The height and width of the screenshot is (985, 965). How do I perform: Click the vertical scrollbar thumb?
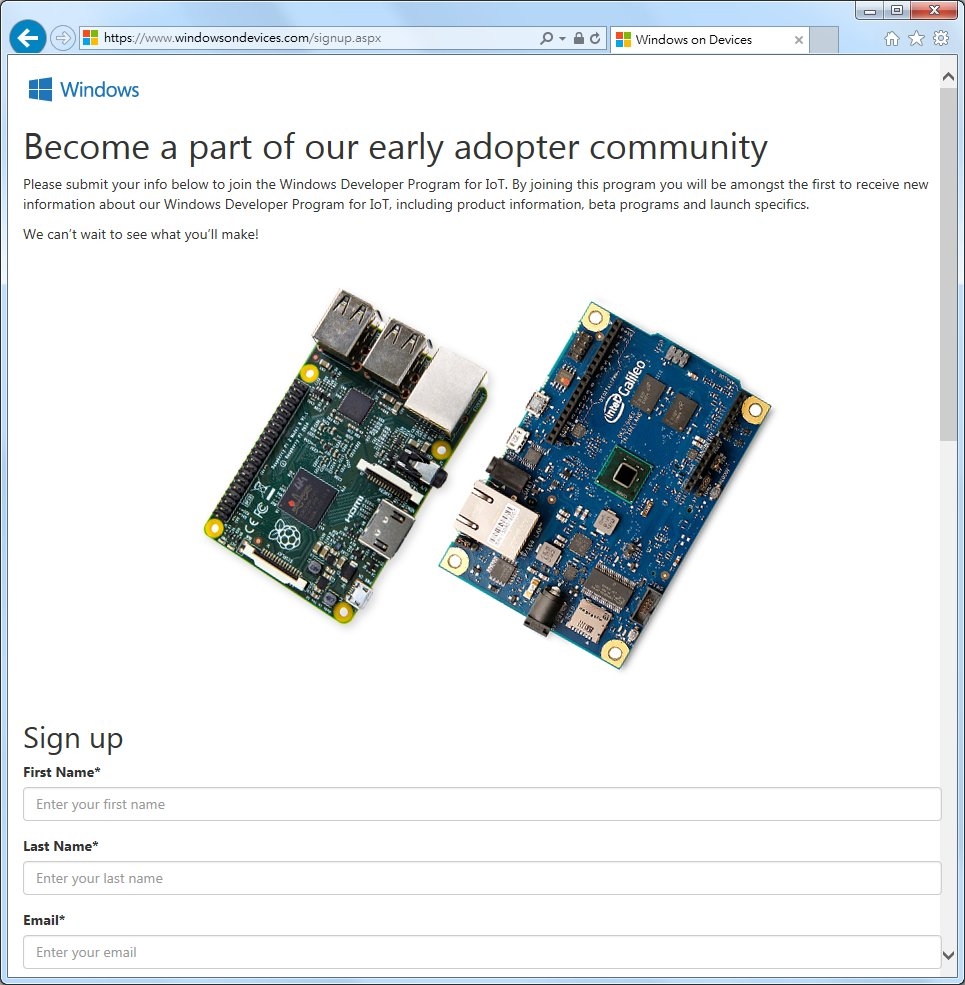[x=948, y=264]
